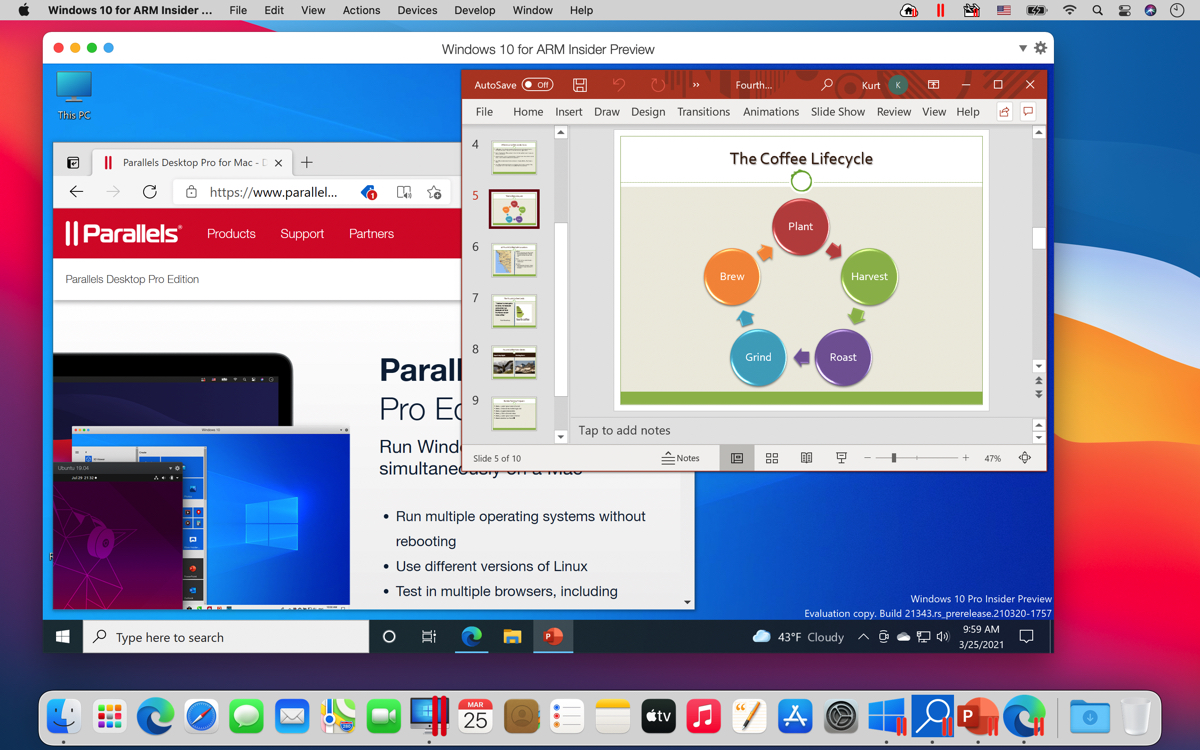The height and width of the screenshot is (750, 1200).
Task: Switch to Reading View icon
Action: [x=806, y=458]
